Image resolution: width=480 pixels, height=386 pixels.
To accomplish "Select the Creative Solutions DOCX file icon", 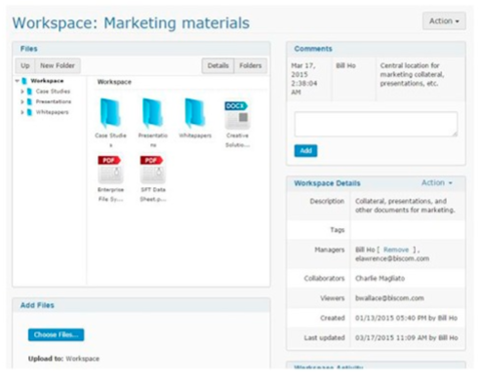I will 237,115.
